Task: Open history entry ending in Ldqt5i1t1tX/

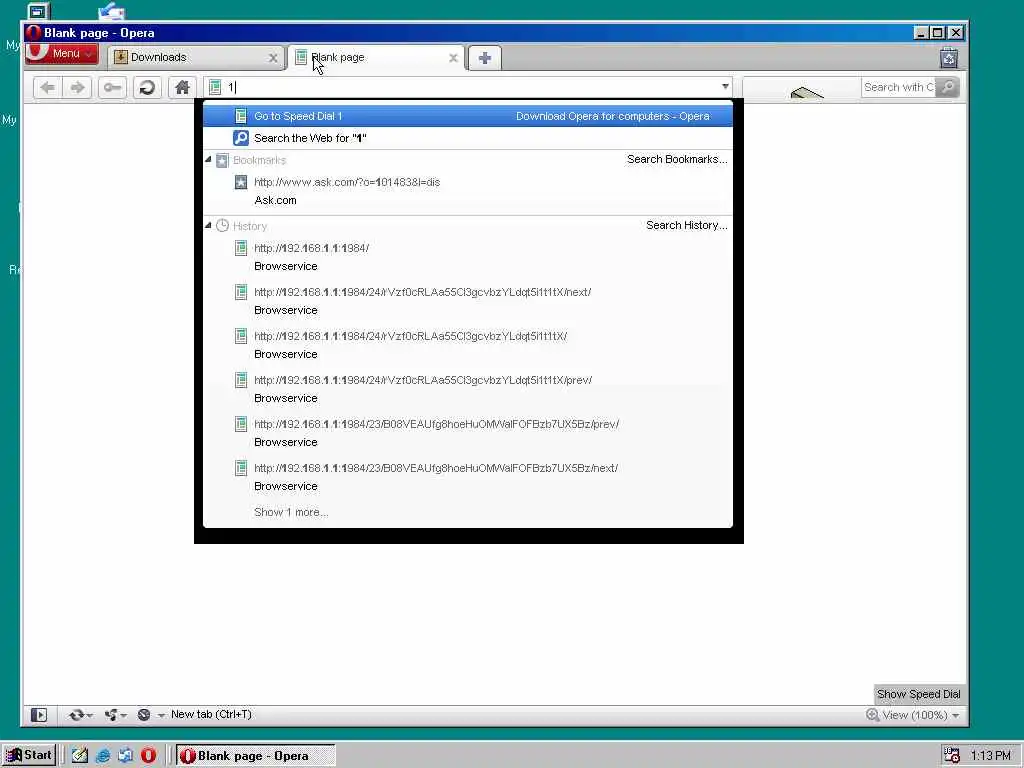Action: [x=468, y=345]
